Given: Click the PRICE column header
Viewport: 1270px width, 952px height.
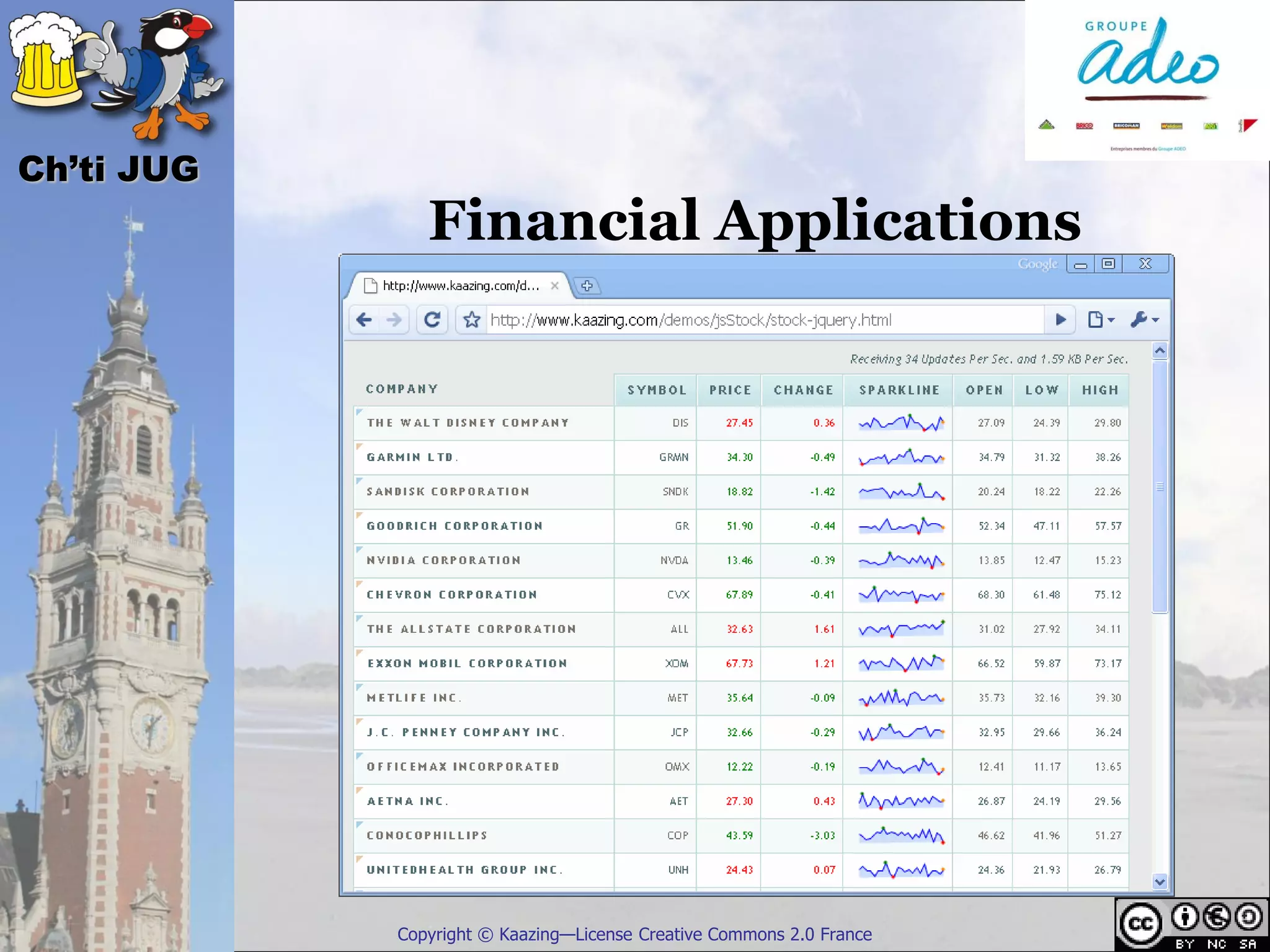Looking at the screenshot, I should coord(729,390).
